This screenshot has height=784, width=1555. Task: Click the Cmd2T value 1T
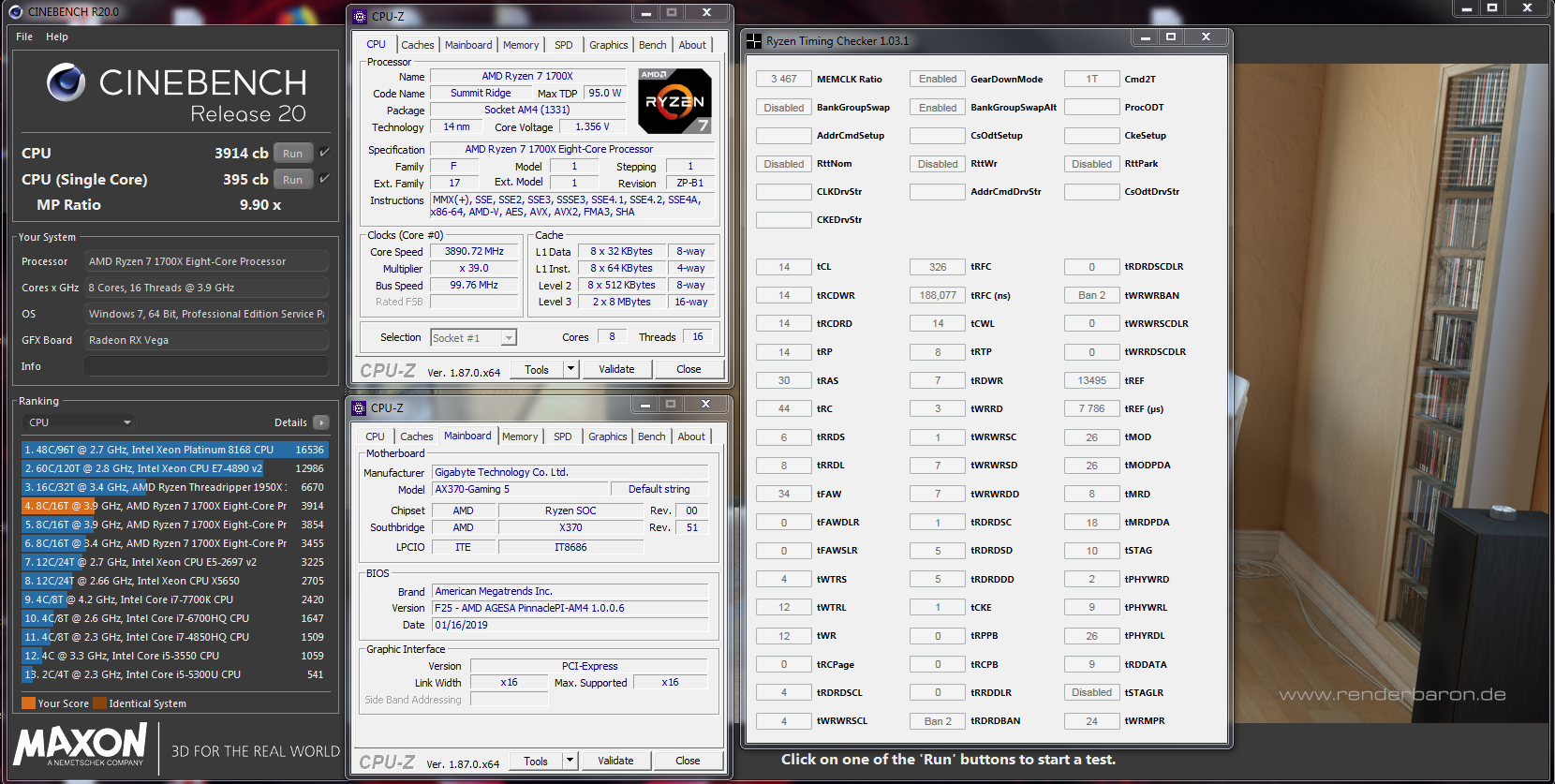[x=1092, y=79]
